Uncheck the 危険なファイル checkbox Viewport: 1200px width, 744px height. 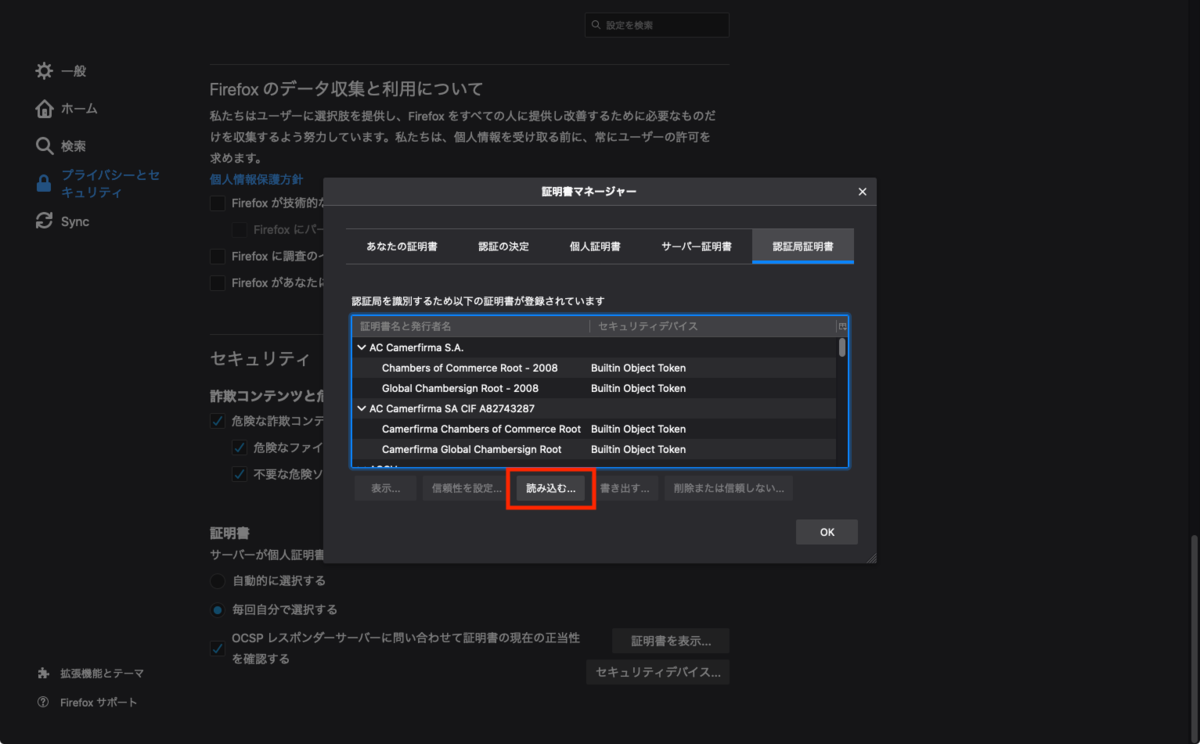click(x=240, y=447)
